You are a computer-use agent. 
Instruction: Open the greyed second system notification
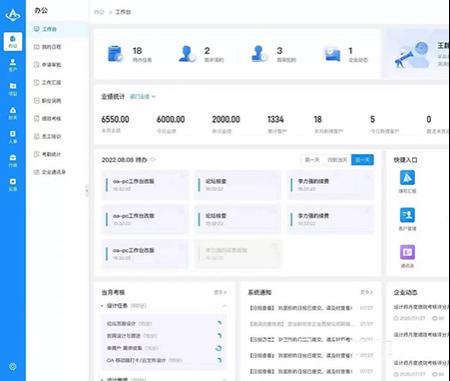[311, 324]
